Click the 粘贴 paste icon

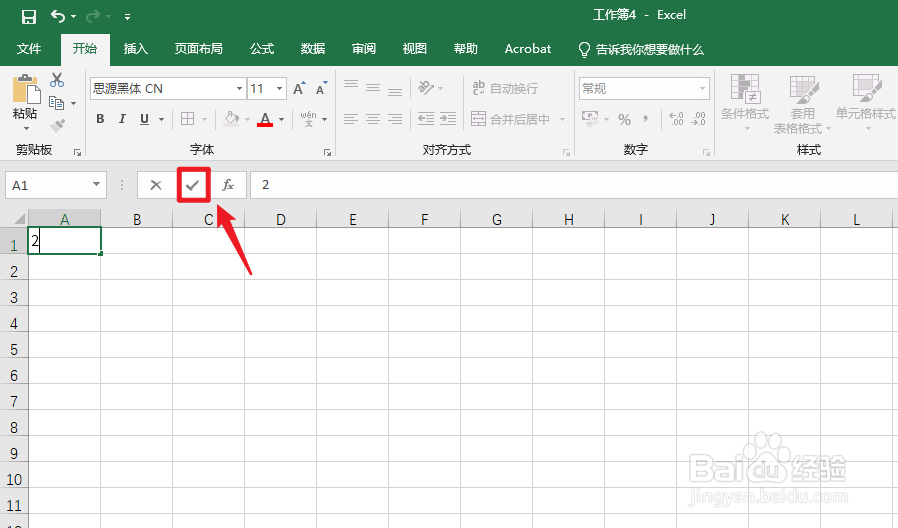tap(26, 90)
